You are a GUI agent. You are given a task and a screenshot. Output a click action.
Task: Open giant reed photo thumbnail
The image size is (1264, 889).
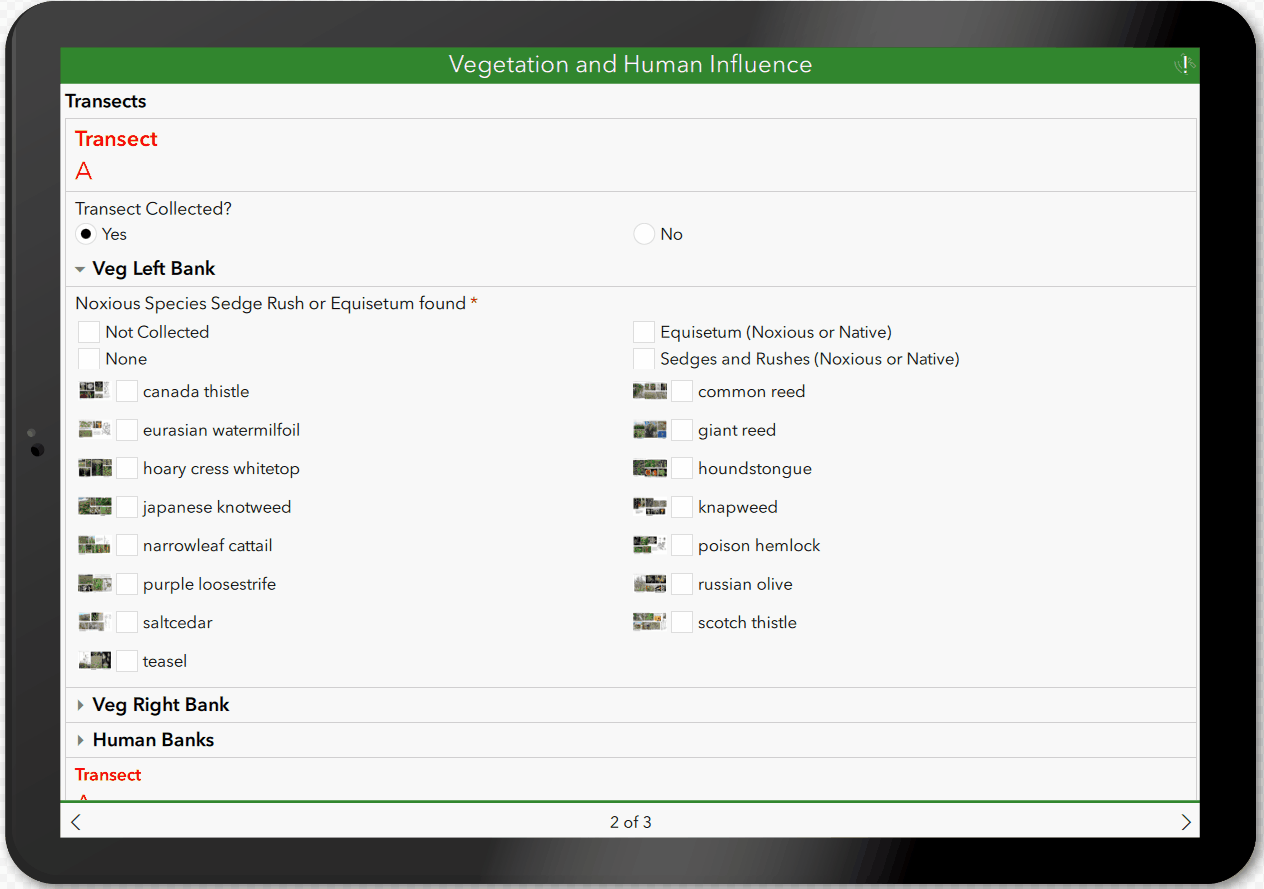650,430
